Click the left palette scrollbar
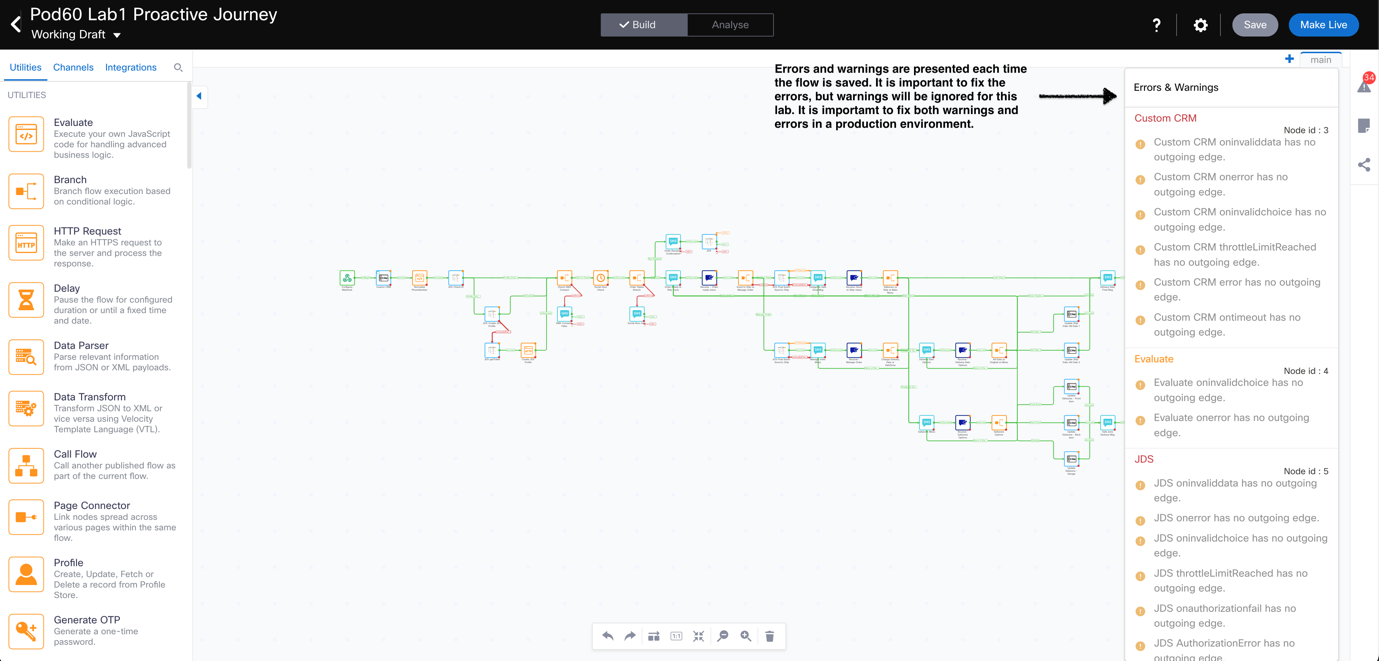This screenshot has width=1379, height=661. (188, 126)
